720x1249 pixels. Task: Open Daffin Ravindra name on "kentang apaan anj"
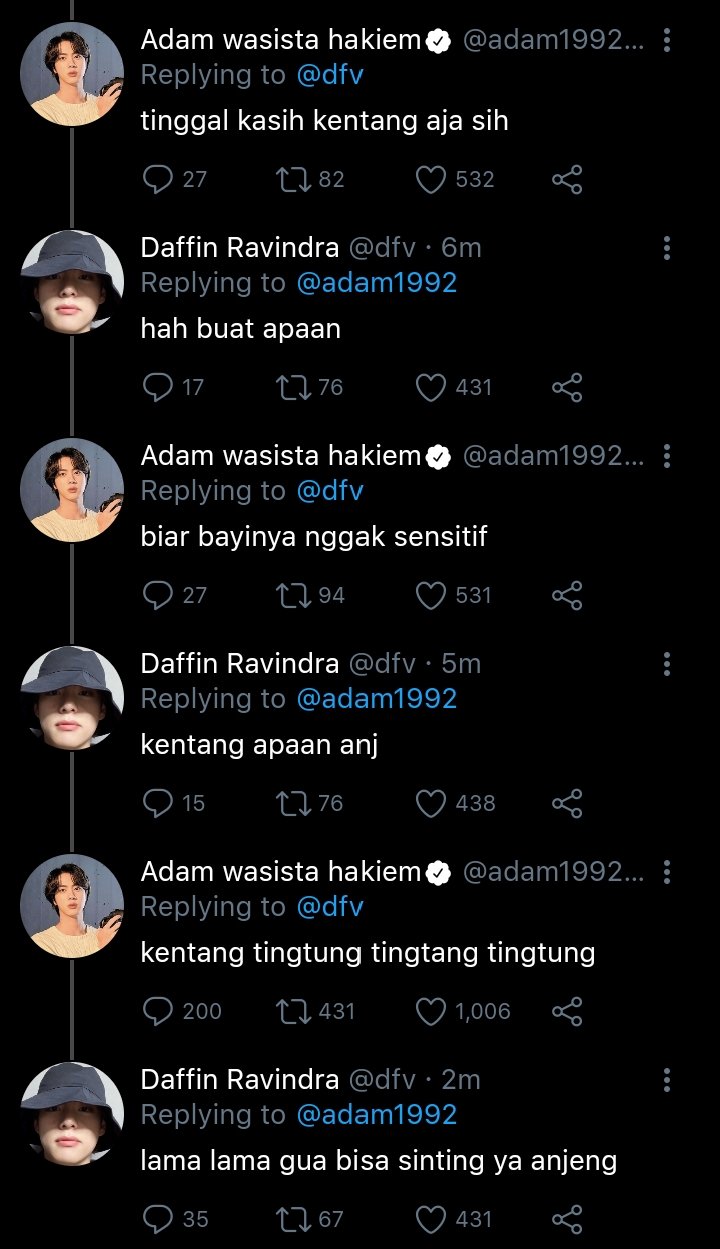tap(240, 663)
